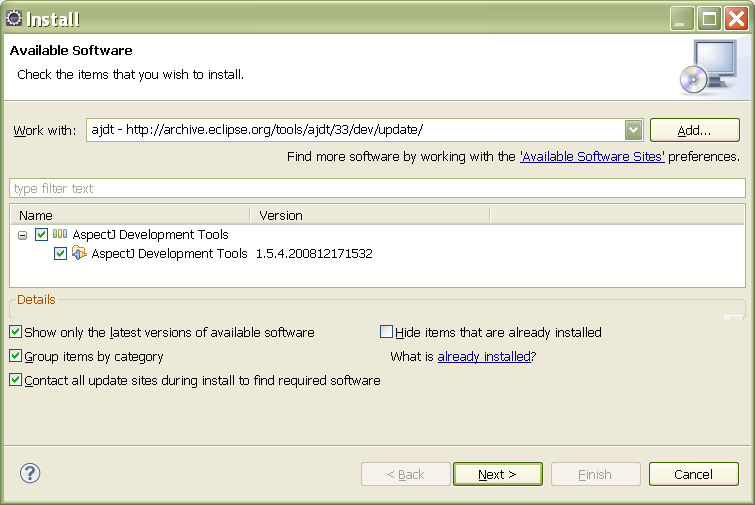Screen dimensions: 755x505
Task: Sort by the Name column header
Action: point(130,215)
